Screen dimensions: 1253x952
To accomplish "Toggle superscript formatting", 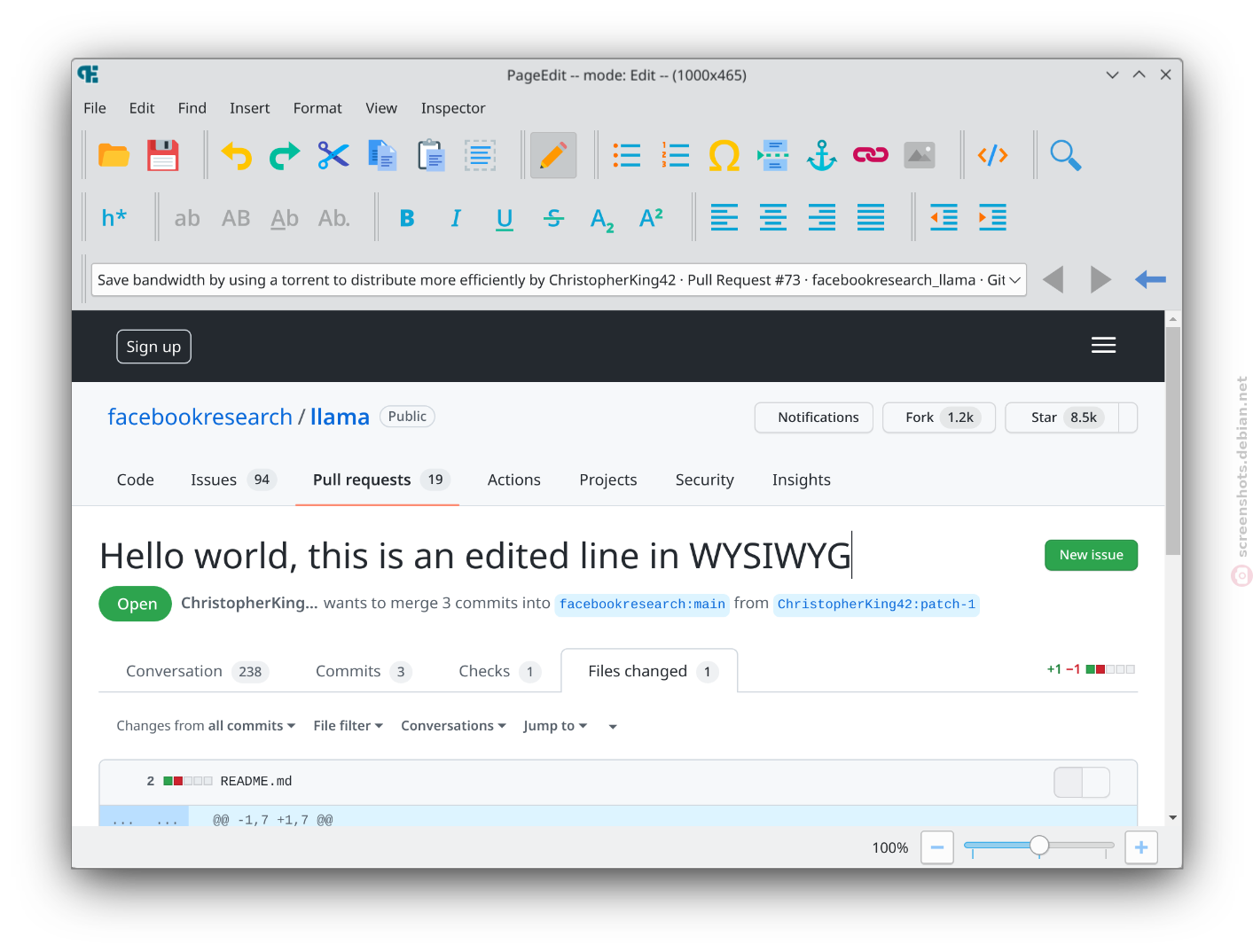I will (652, 217).
